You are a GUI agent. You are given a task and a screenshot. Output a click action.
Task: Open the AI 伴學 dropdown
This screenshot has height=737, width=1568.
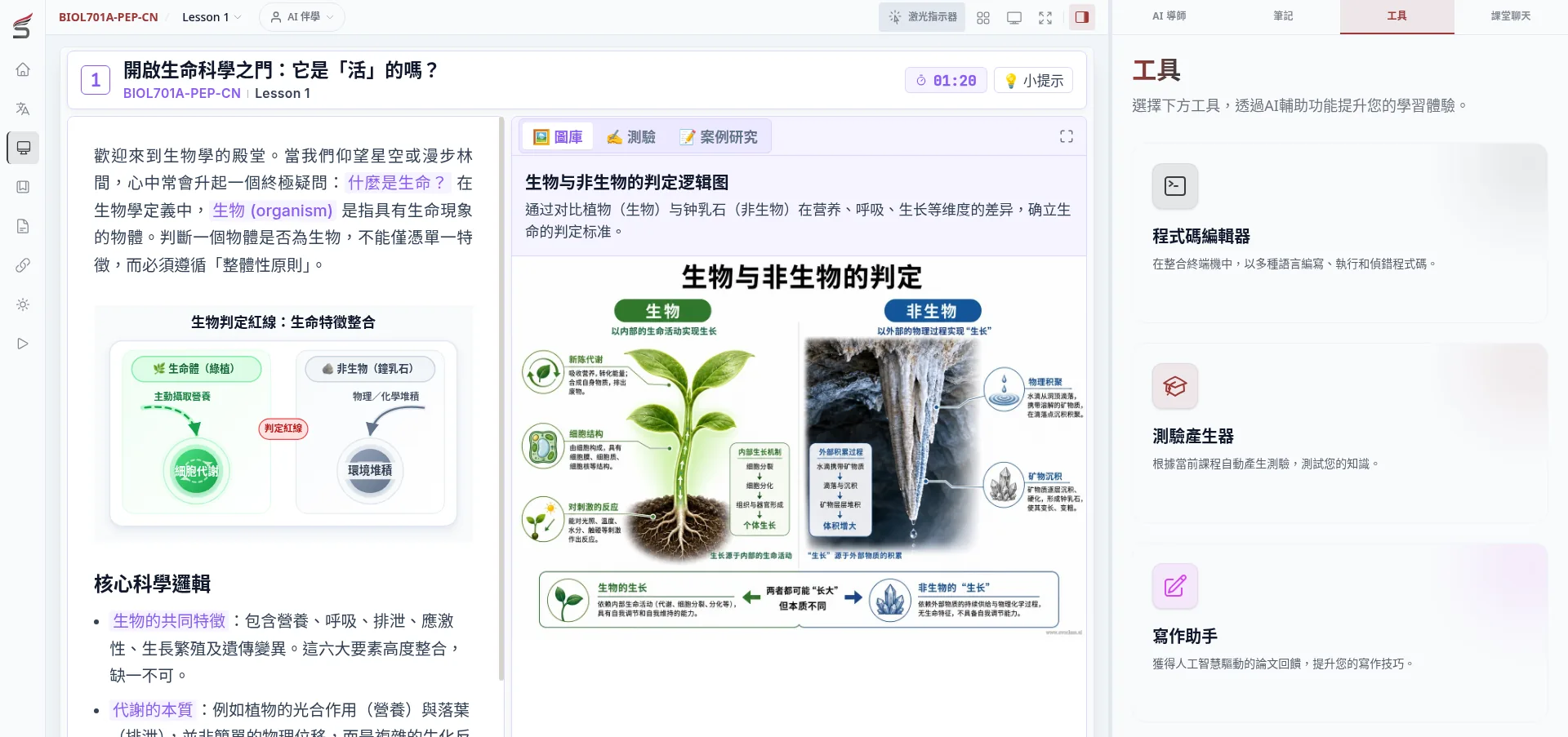302,17
